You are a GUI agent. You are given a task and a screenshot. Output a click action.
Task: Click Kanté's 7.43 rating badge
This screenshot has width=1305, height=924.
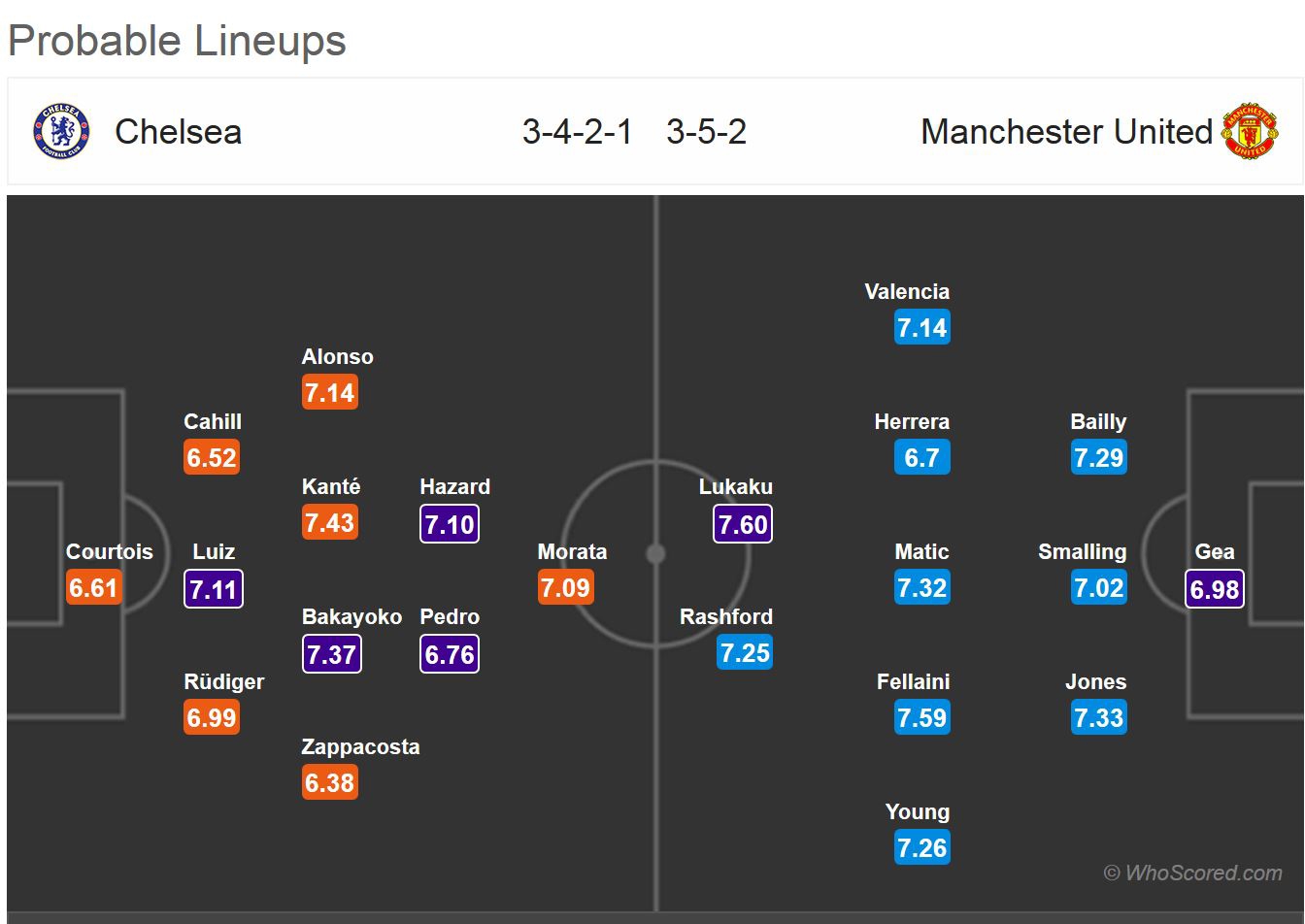330,523
